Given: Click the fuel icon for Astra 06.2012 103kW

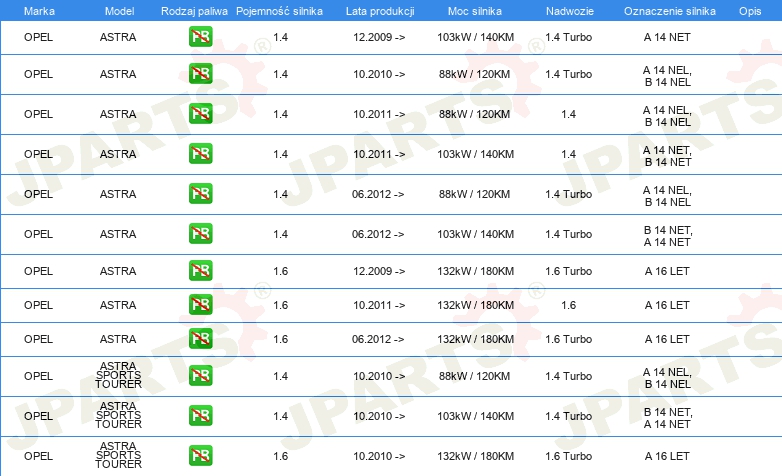Looking at the screenshot, I should [200, 234].
